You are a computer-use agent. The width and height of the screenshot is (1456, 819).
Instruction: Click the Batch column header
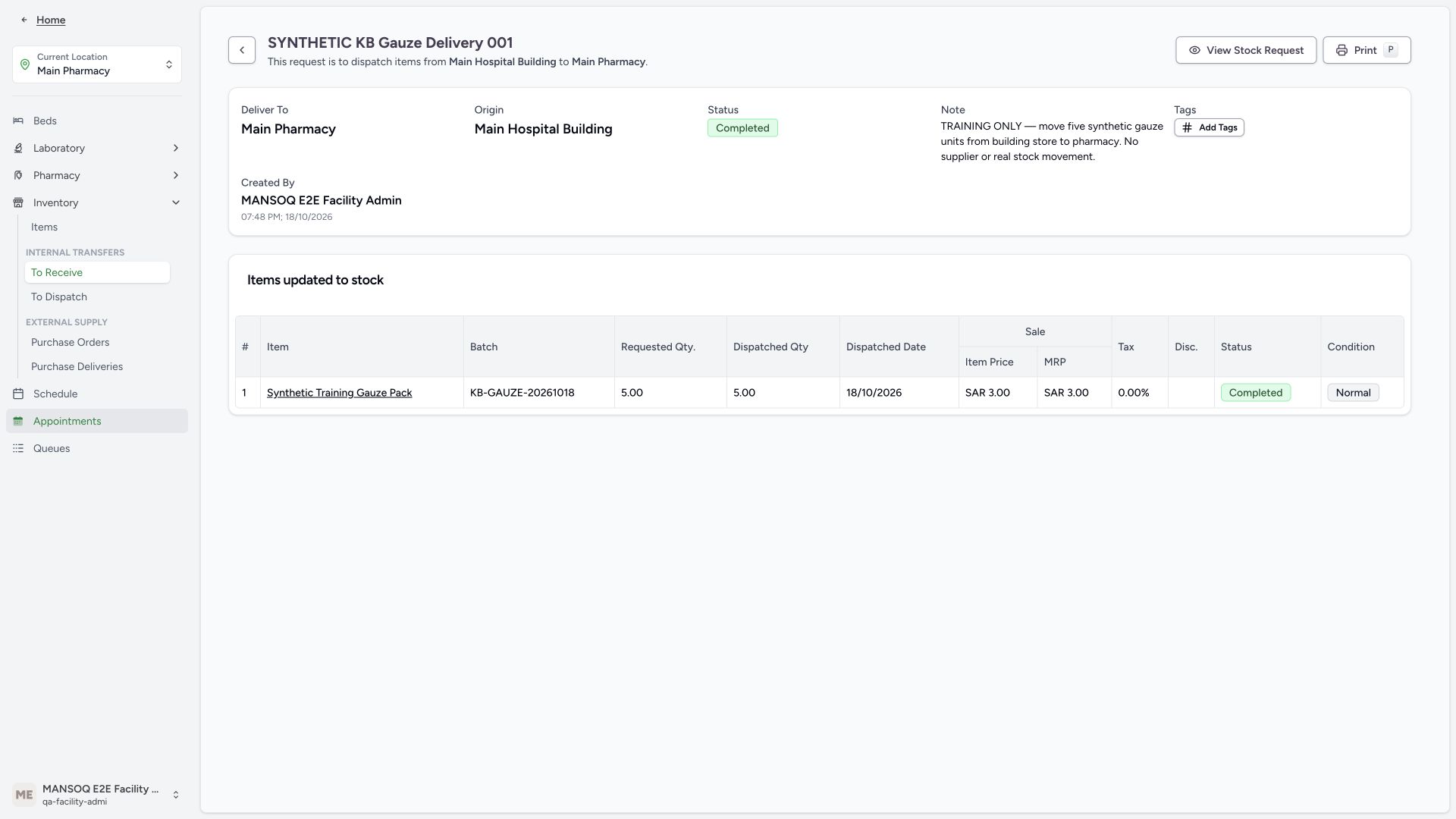click(538, 347)
